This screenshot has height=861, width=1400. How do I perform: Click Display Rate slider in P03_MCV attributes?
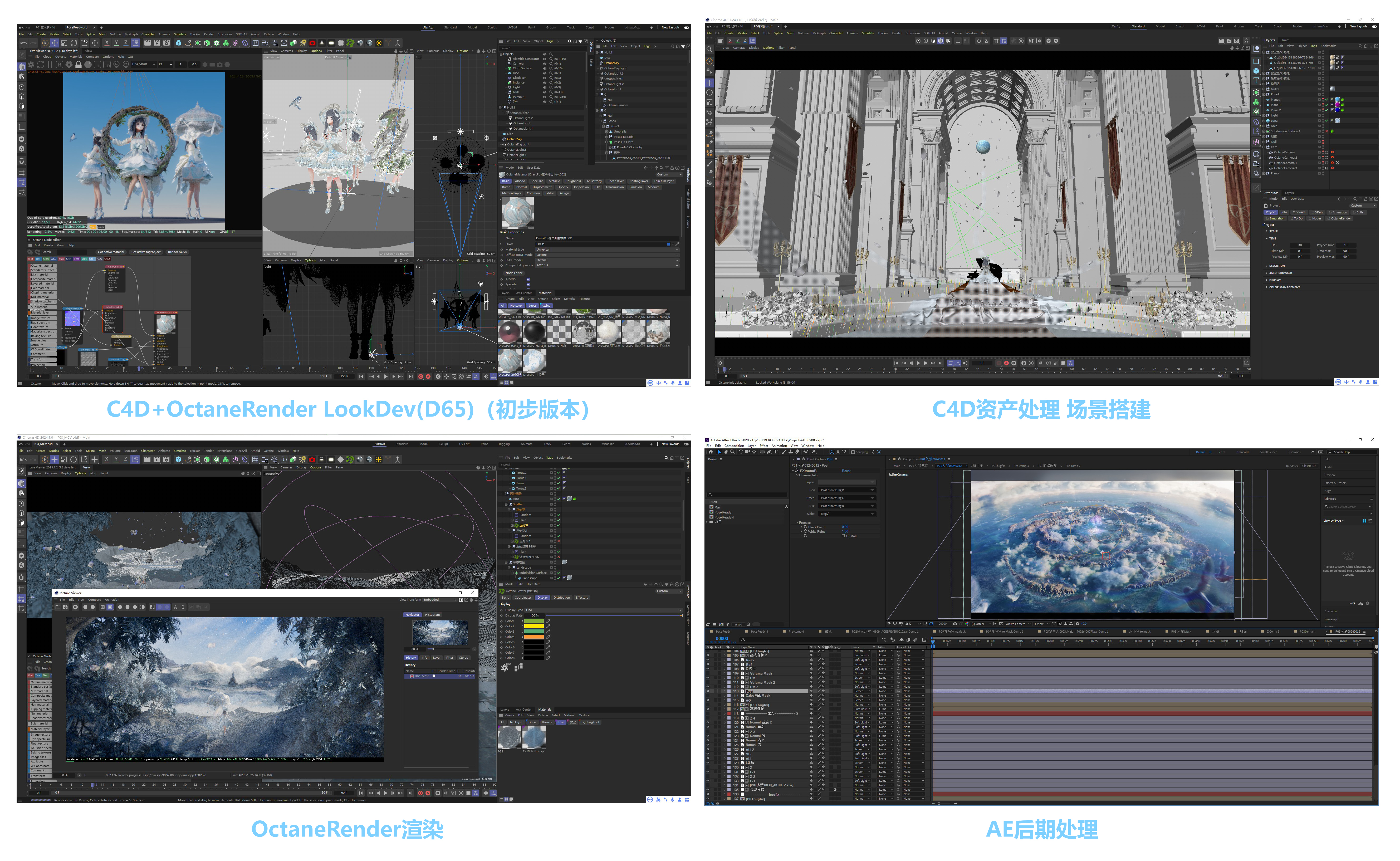coord(614,615)
